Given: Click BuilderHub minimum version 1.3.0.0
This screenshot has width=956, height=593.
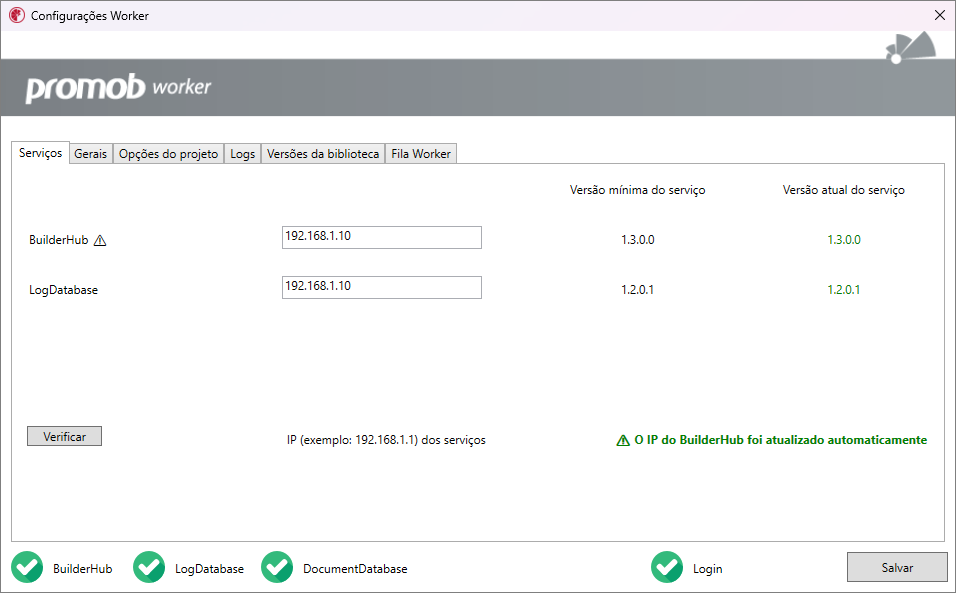Looking at the screenshot, I should (638, 240).
